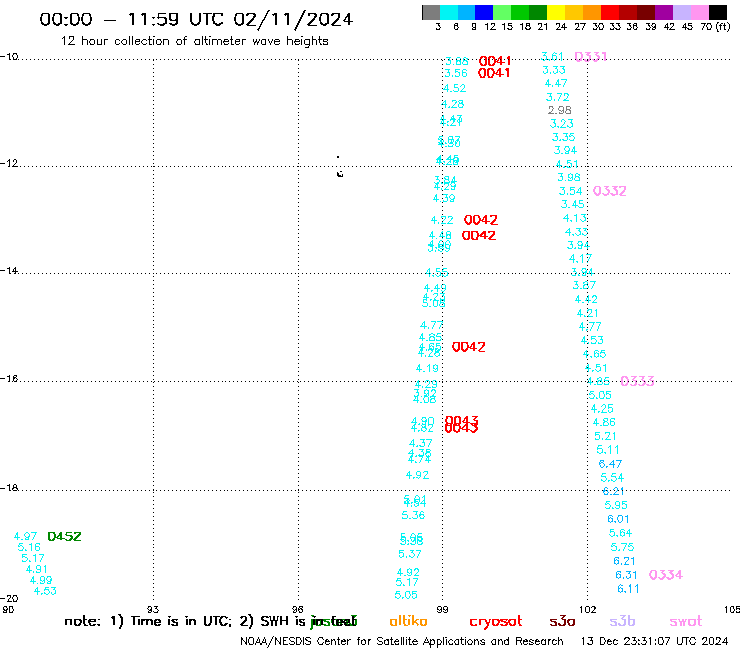This screenshot has height=650, width=740.
Task: Select the wave height value 6.01
Action: click(x=618, y=519)
